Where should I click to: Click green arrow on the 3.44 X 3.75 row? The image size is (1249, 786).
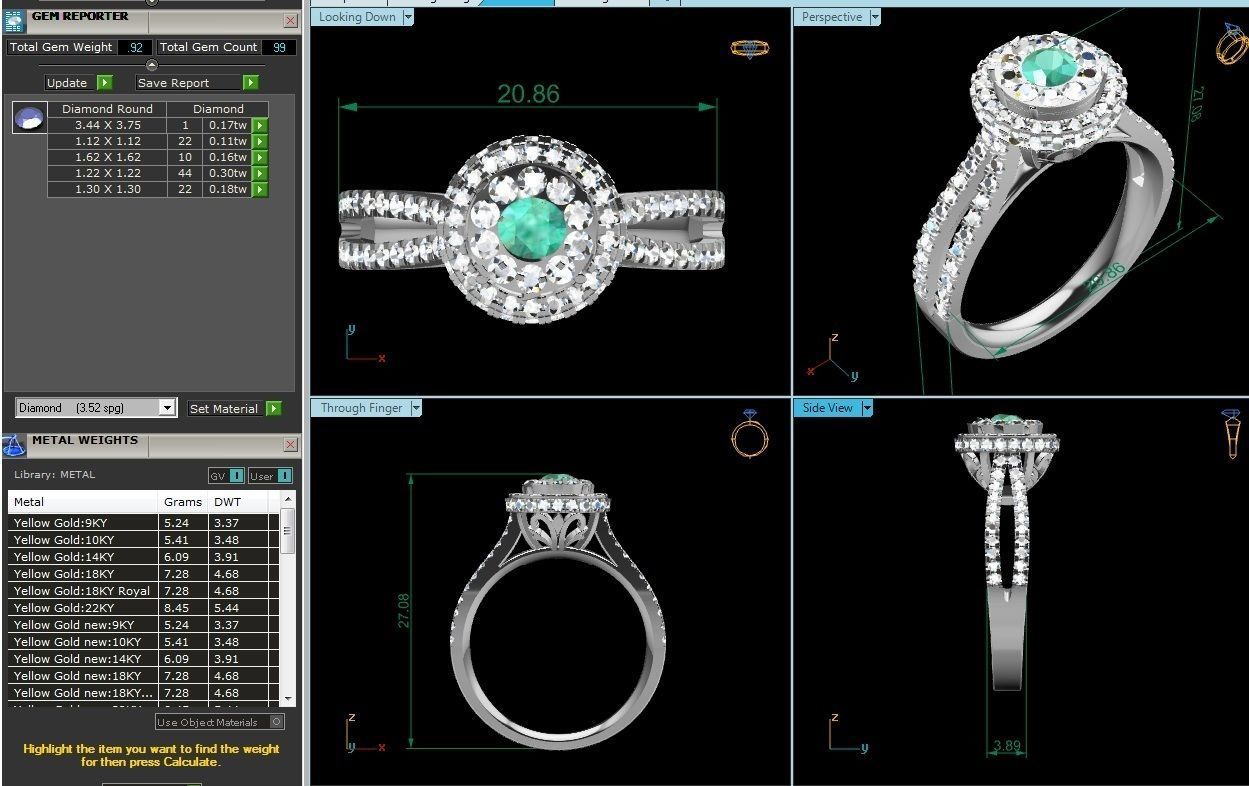point(260,125)
